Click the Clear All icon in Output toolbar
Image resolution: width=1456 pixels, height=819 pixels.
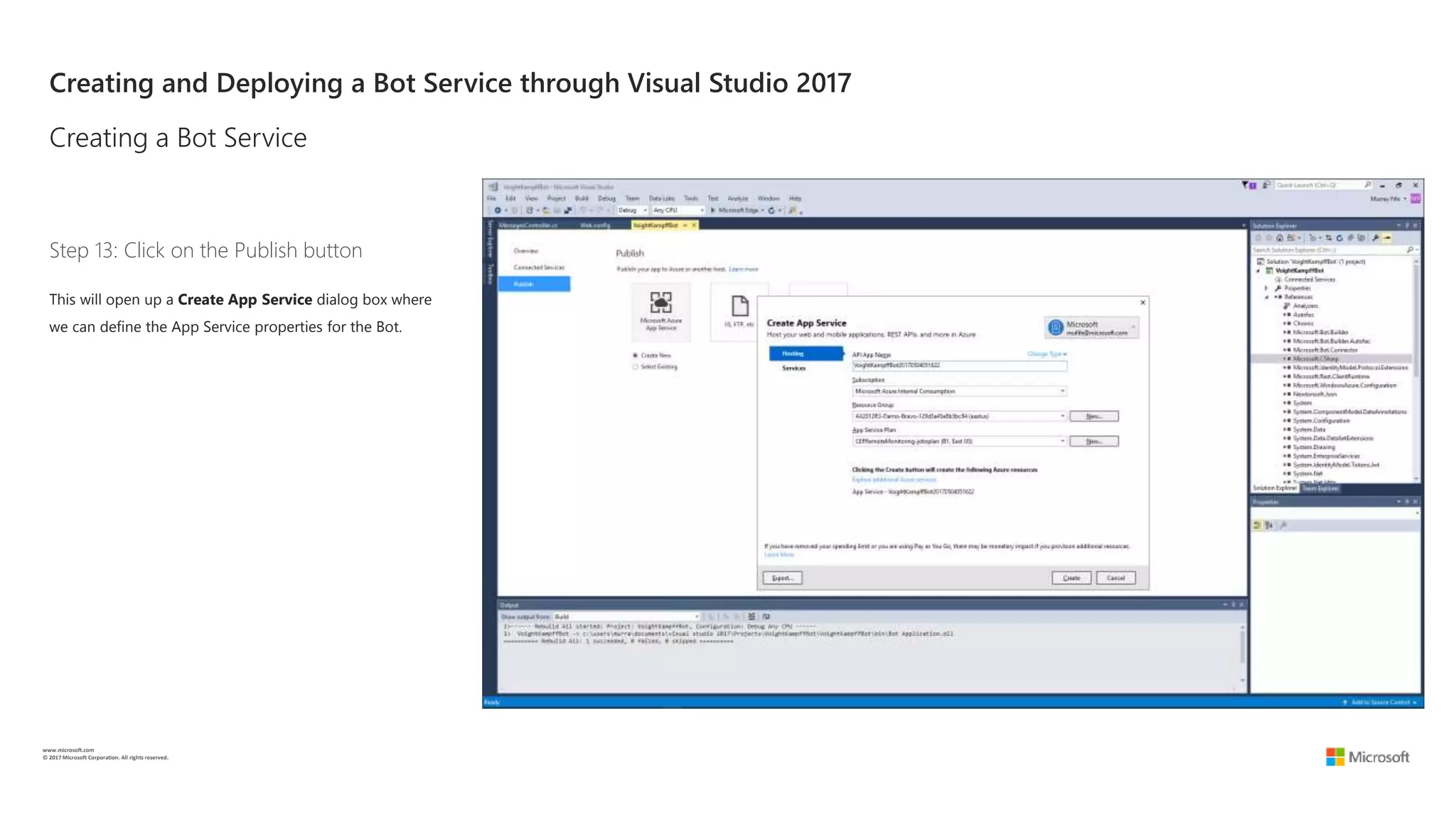pos(751,616)
